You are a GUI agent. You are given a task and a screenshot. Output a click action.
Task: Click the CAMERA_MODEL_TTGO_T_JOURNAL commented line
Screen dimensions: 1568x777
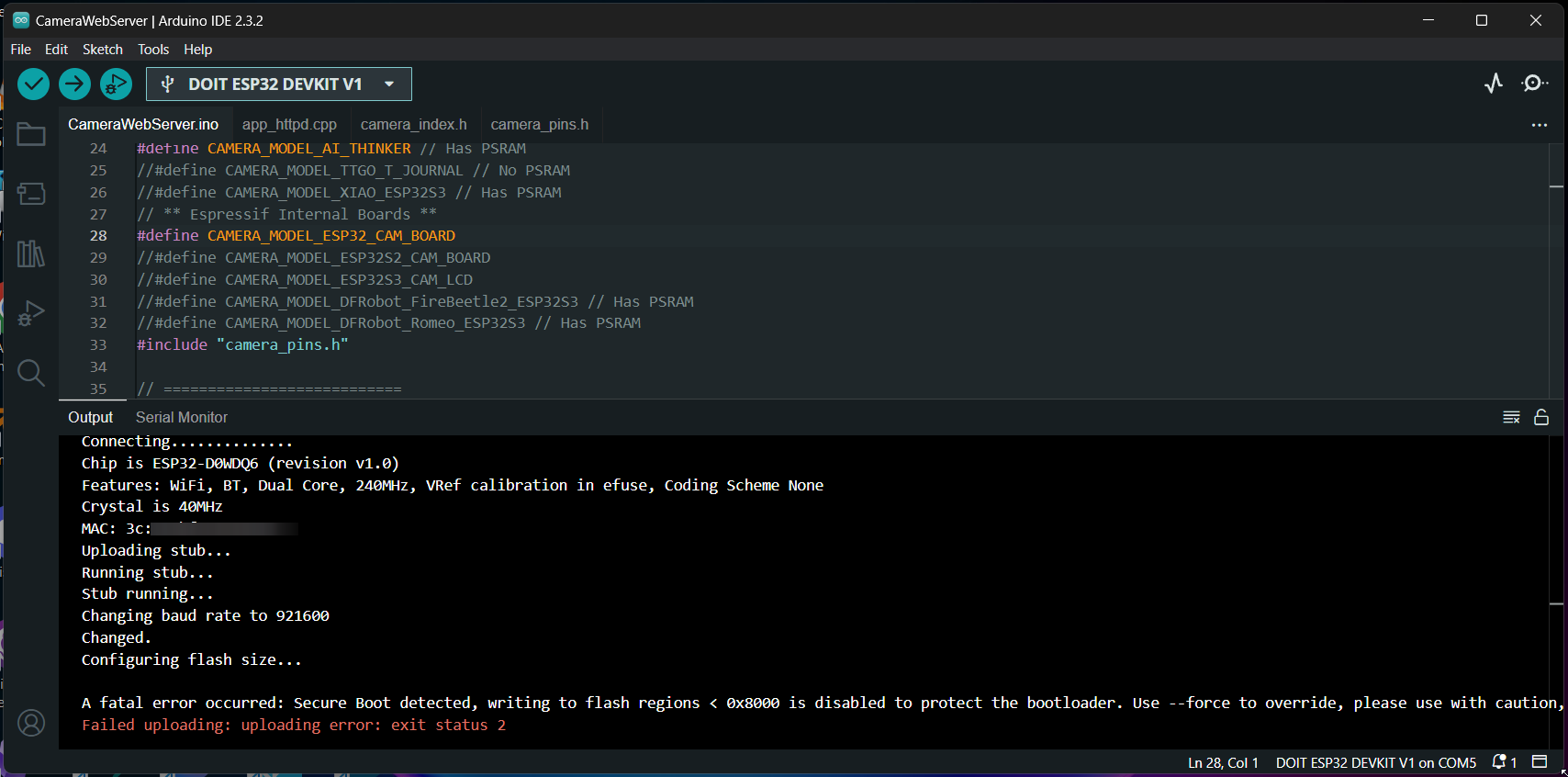click(353, 171)
